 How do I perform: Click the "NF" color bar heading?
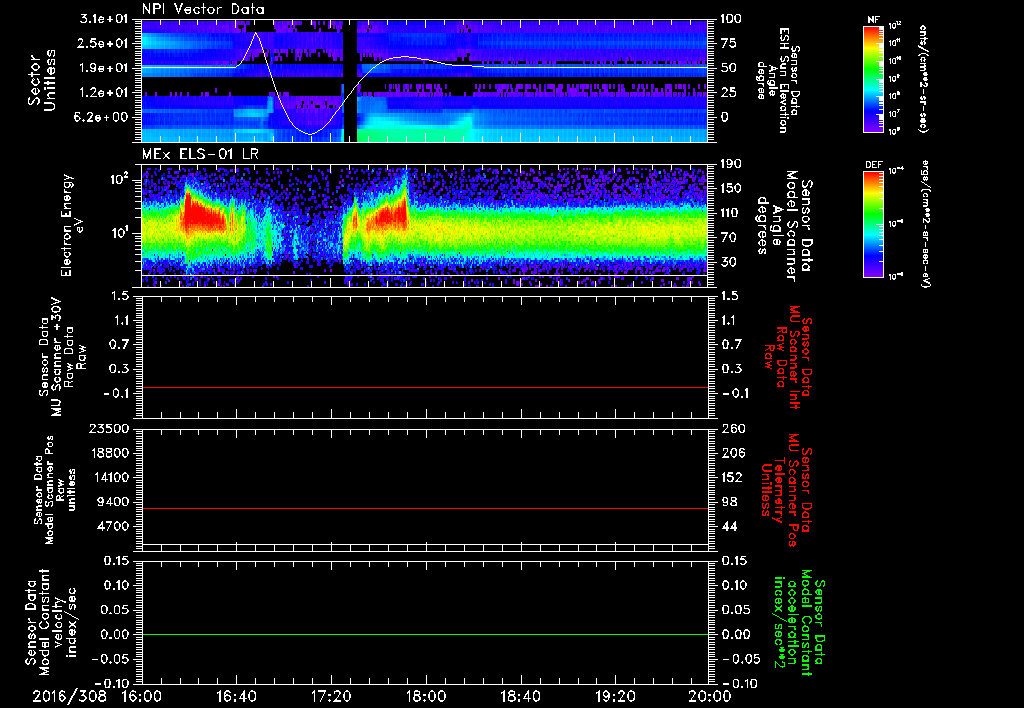tap(874, 20)
